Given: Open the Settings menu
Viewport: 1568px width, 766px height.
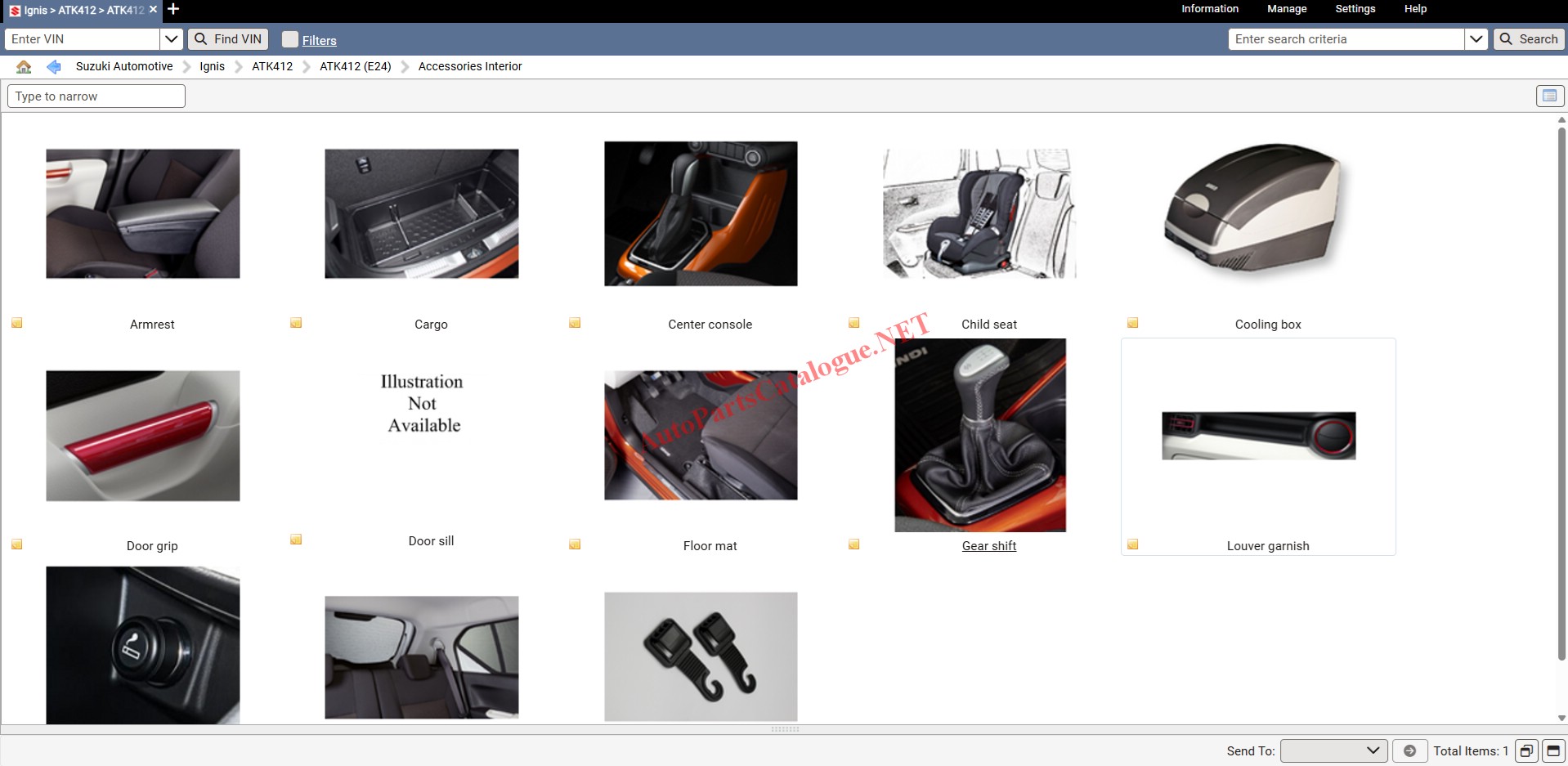Looking at the screenshot, I should click(1355, 9).
